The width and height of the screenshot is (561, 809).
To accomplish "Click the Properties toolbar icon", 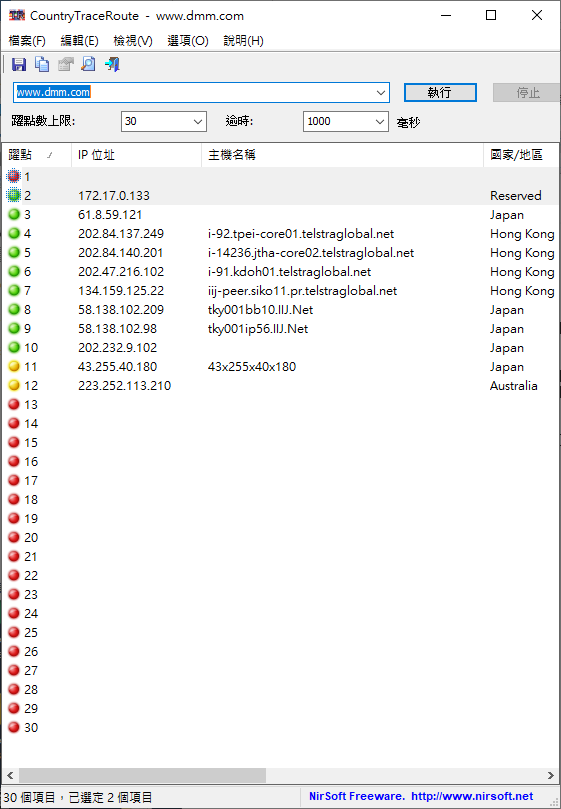I will pyautogui.click(x=66, y=64).
